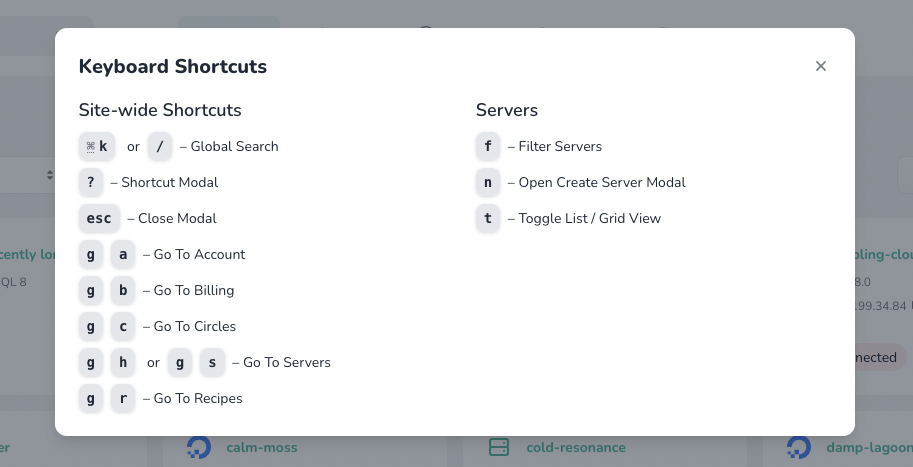Click the DigitalOcean icon beside damp-lagoon

coord(798,447)
